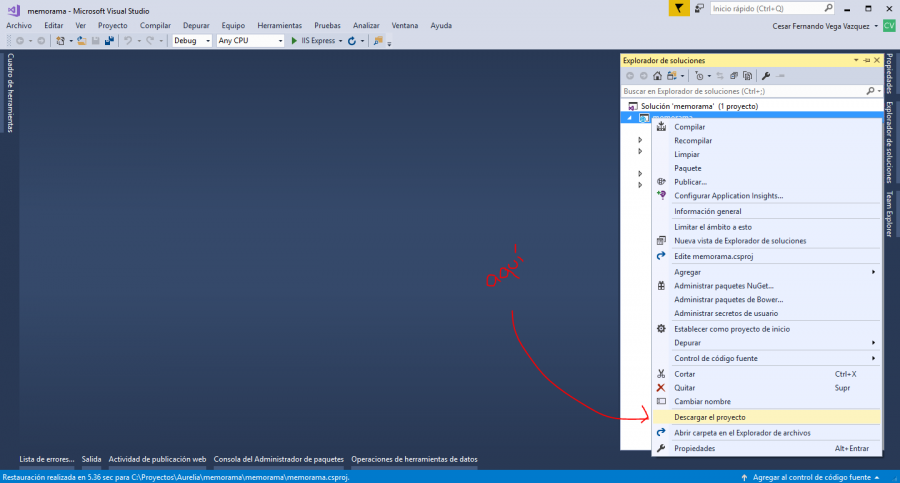The image size is (900, 483).
Task: Click the Redo toolbar icon
Action: point(150,41)
